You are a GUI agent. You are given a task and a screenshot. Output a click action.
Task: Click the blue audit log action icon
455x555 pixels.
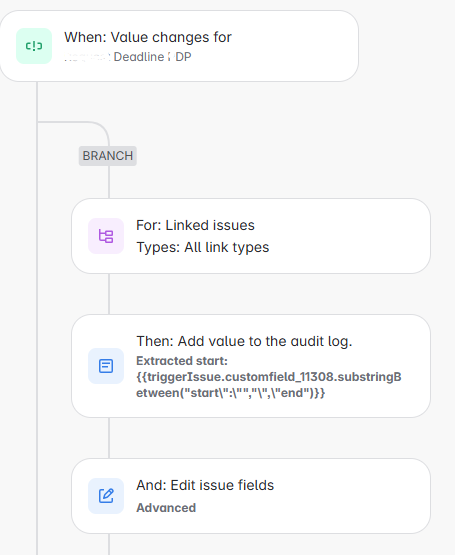tap(106, 366)
